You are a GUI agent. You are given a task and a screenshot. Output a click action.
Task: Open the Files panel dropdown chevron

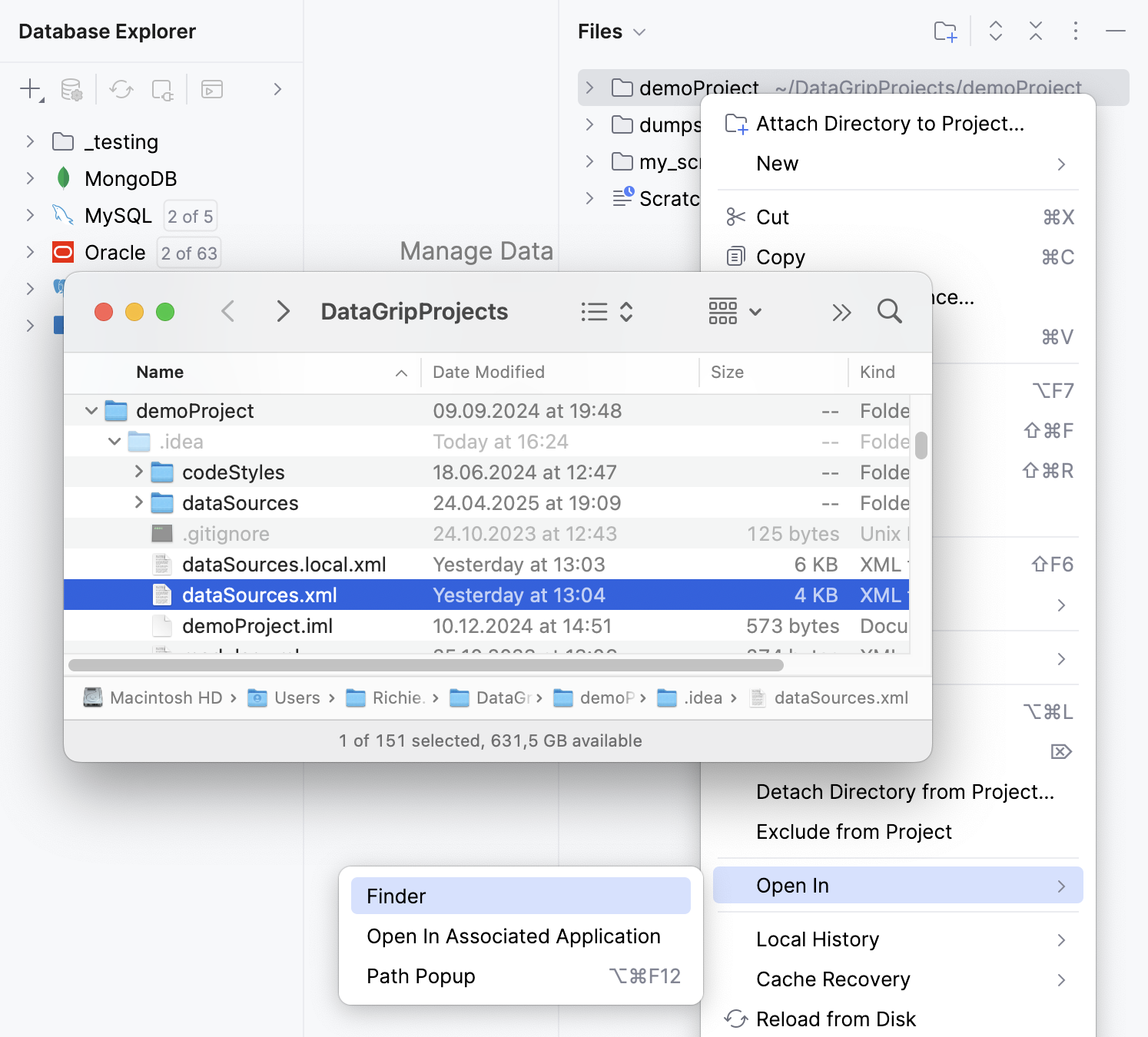640,31
